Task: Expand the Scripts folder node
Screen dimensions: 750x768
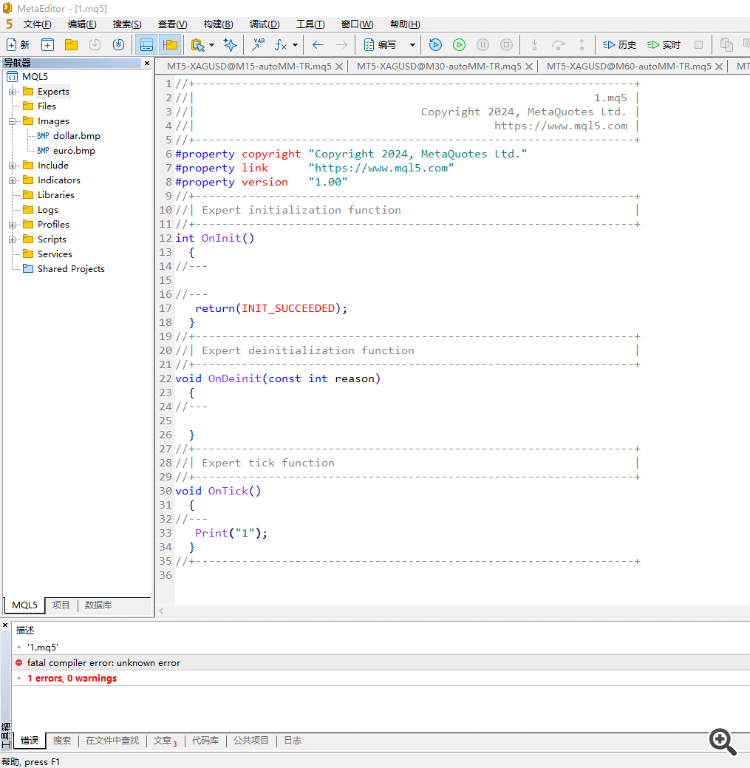Action: (12, 240)
